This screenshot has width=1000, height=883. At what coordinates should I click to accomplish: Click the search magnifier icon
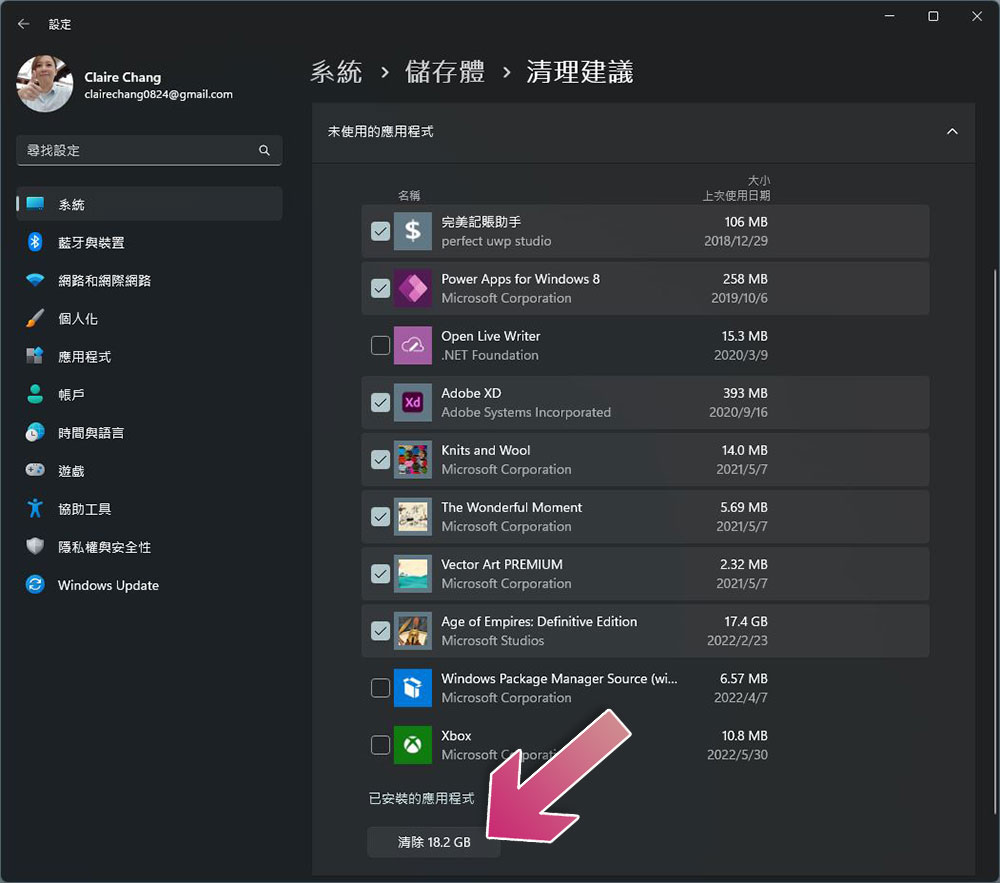pyautogui.click(x=264, y=150)
